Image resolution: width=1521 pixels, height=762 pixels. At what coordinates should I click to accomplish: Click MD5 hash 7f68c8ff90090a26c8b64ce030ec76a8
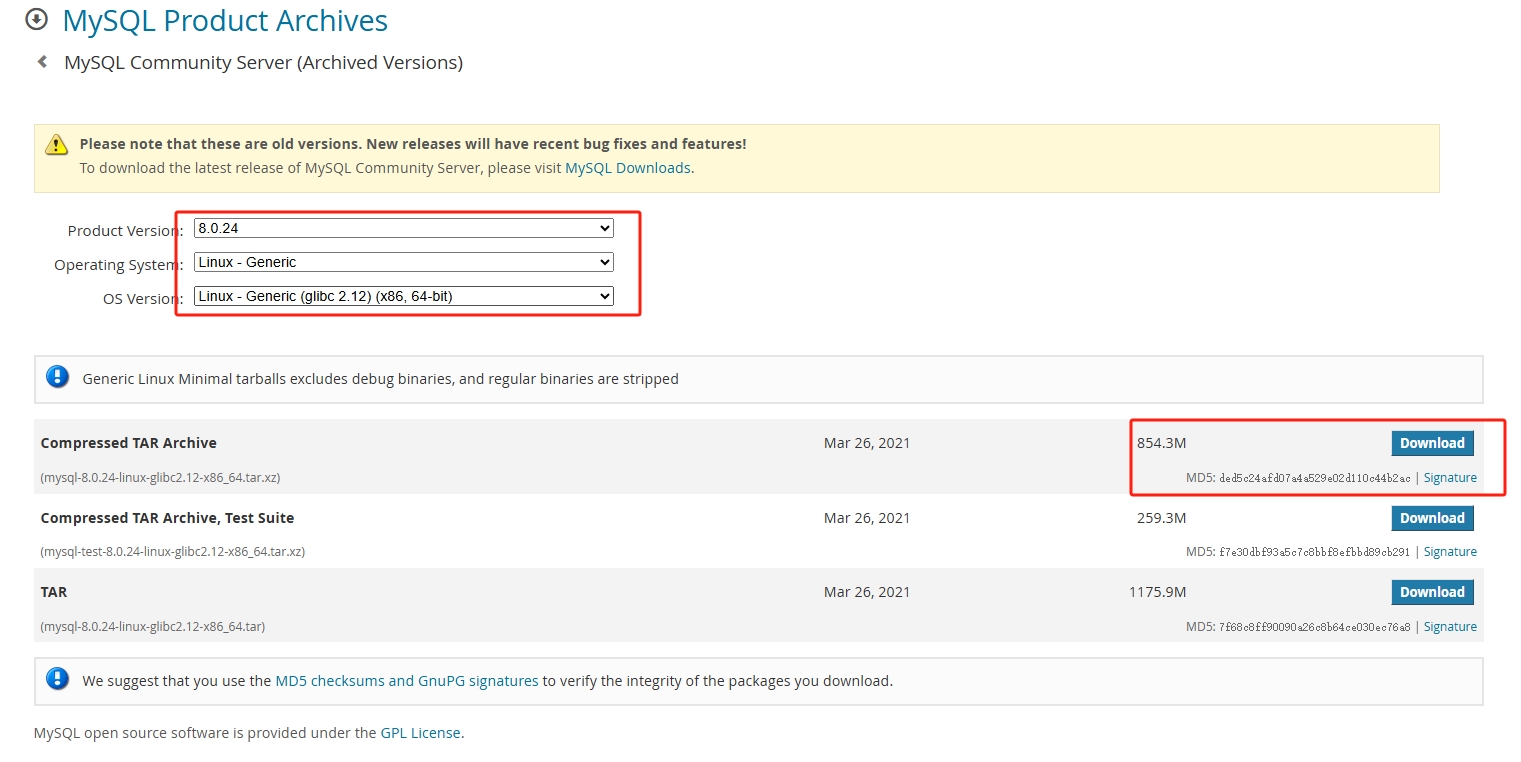pos(1315,627)
